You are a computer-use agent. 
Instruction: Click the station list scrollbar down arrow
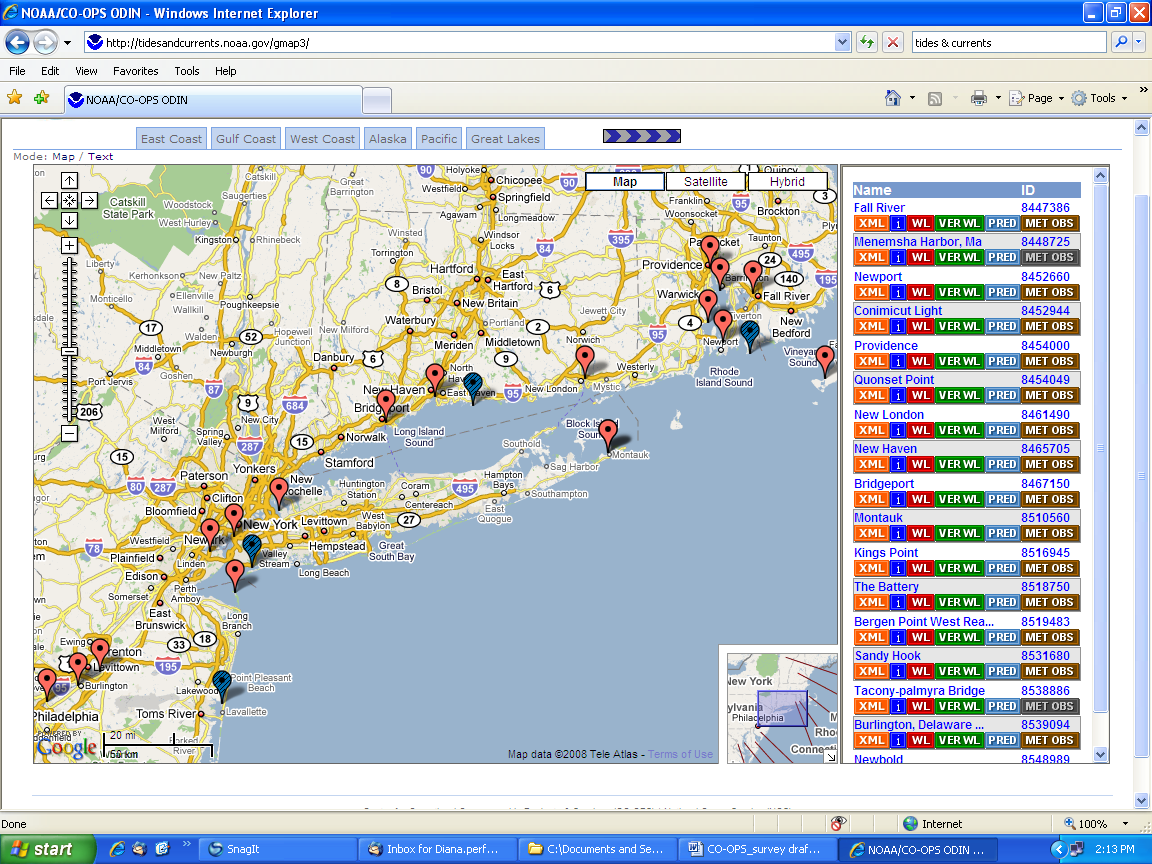point(1101,754)
